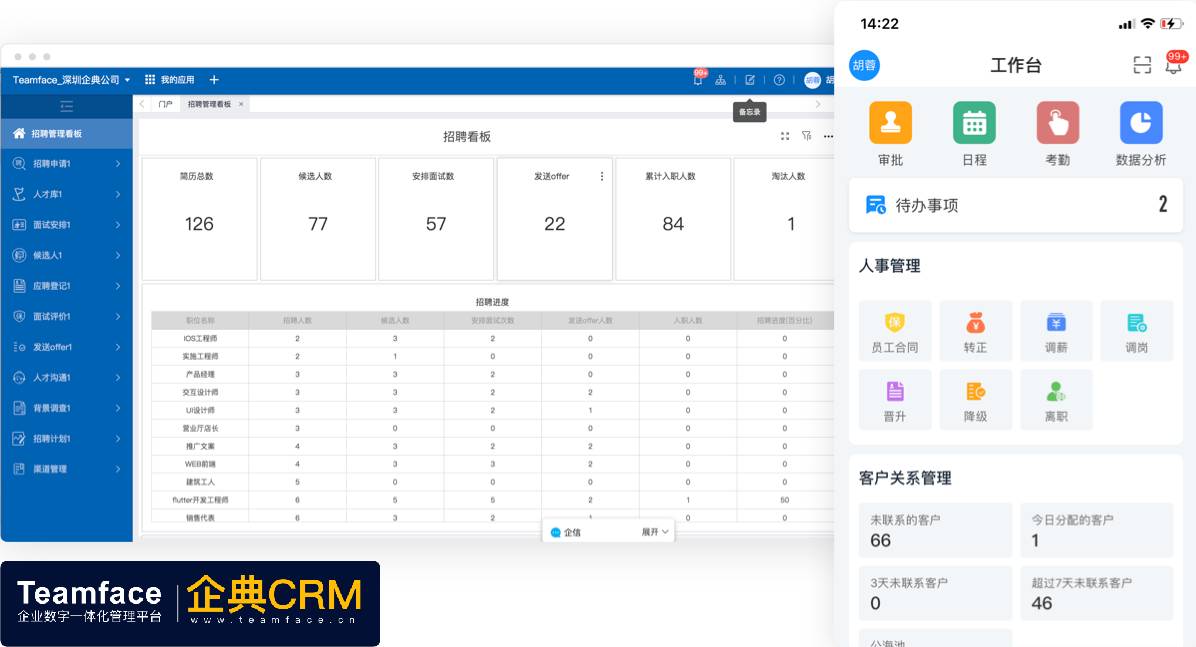The image size is (1196, 647).
Task: Tap the 晋升 icon under 人事管理
Action: tap(895, 391)
